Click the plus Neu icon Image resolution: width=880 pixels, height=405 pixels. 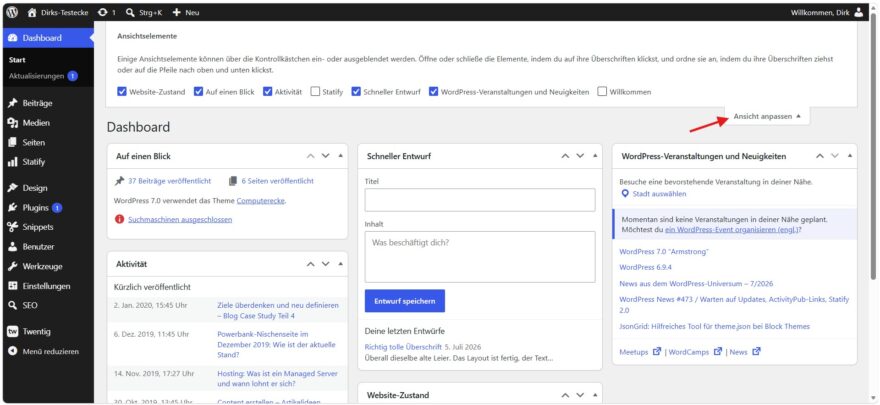point(176,12)
